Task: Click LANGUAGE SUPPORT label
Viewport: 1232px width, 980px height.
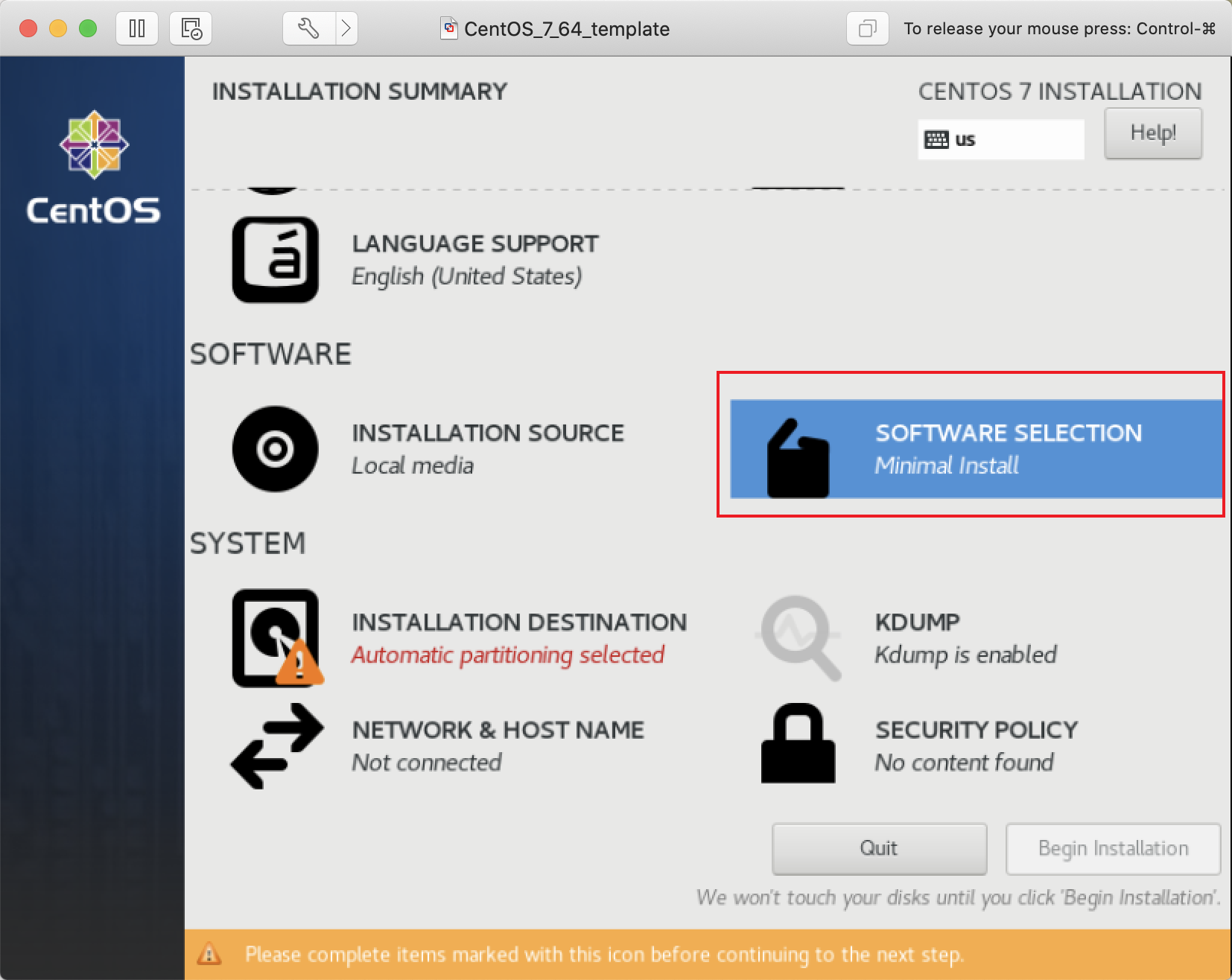Action: (x=475, y=244)
